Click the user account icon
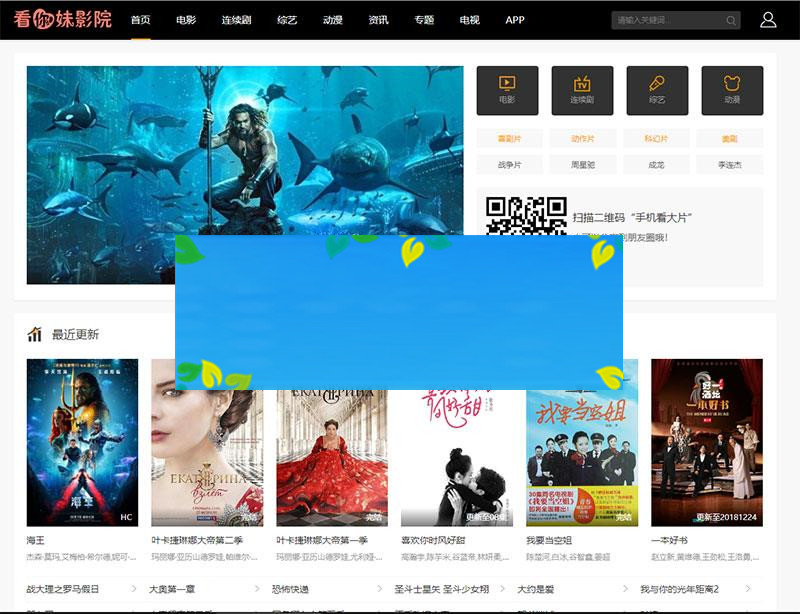The width and height of the screenshot is (800, 614). [767, 20]
